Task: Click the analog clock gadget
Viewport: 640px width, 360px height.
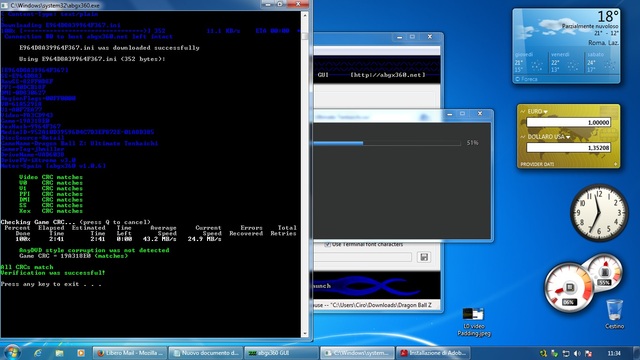Action: (x=599, y=212)
